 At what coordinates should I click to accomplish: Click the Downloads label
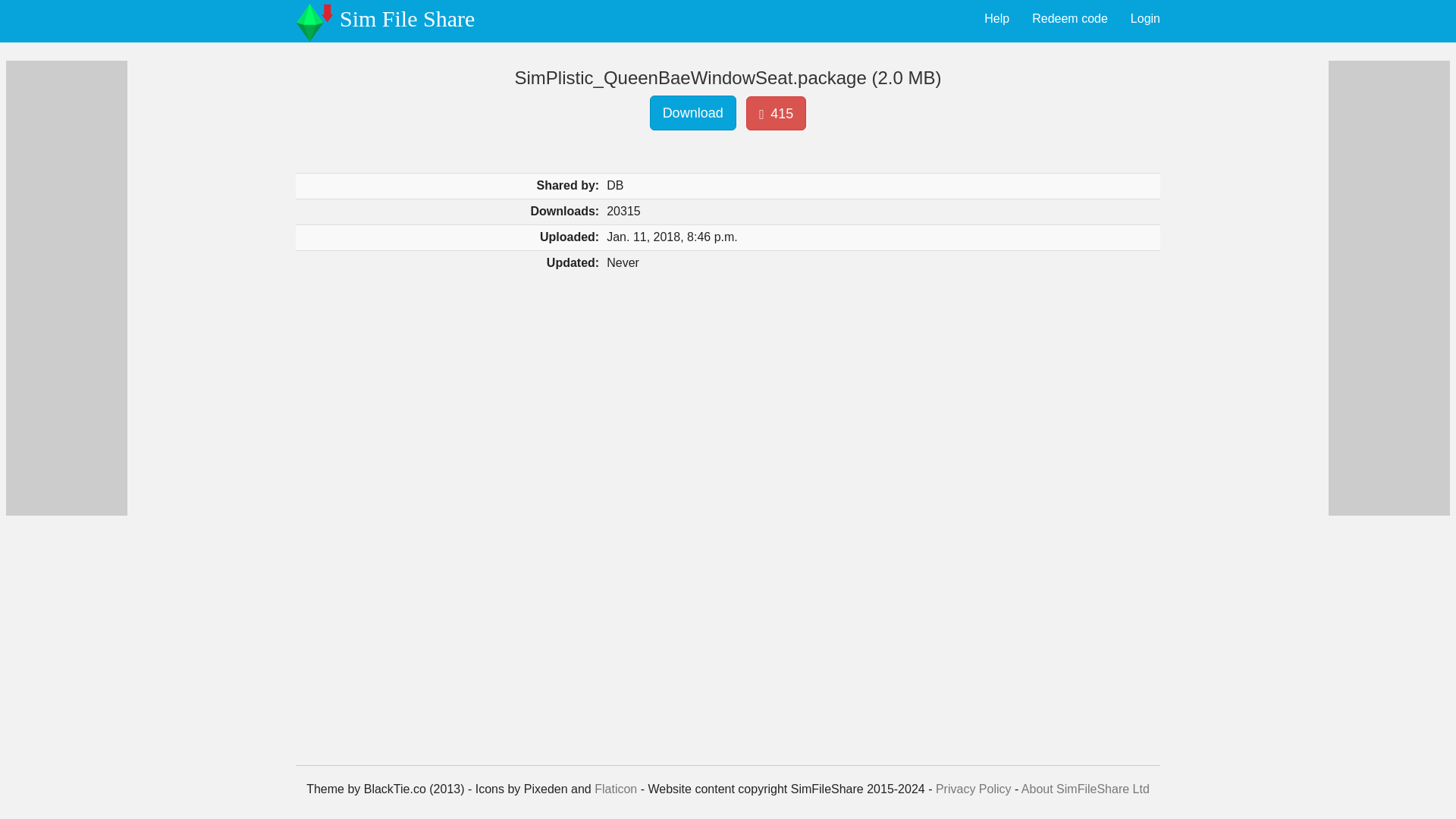[x=564, y=212]
